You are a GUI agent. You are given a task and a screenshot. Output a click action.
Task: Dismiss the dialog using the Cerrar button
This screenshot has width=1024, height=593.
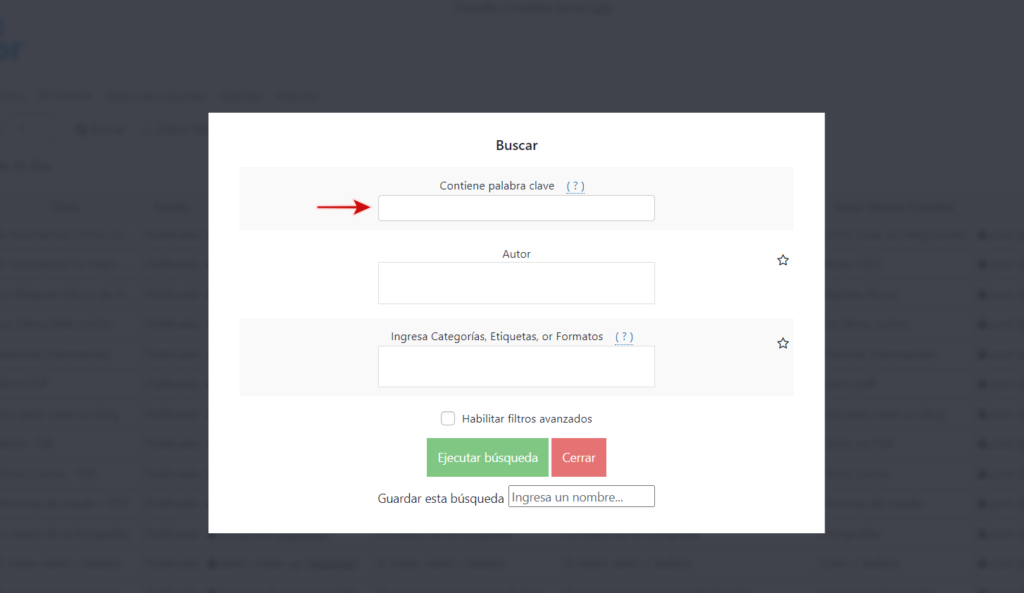point(578,457)
